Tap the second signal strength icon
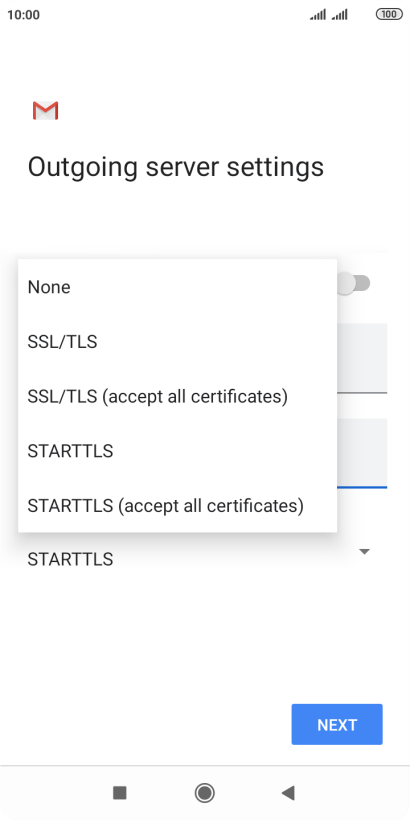 [x=339, y=15]
